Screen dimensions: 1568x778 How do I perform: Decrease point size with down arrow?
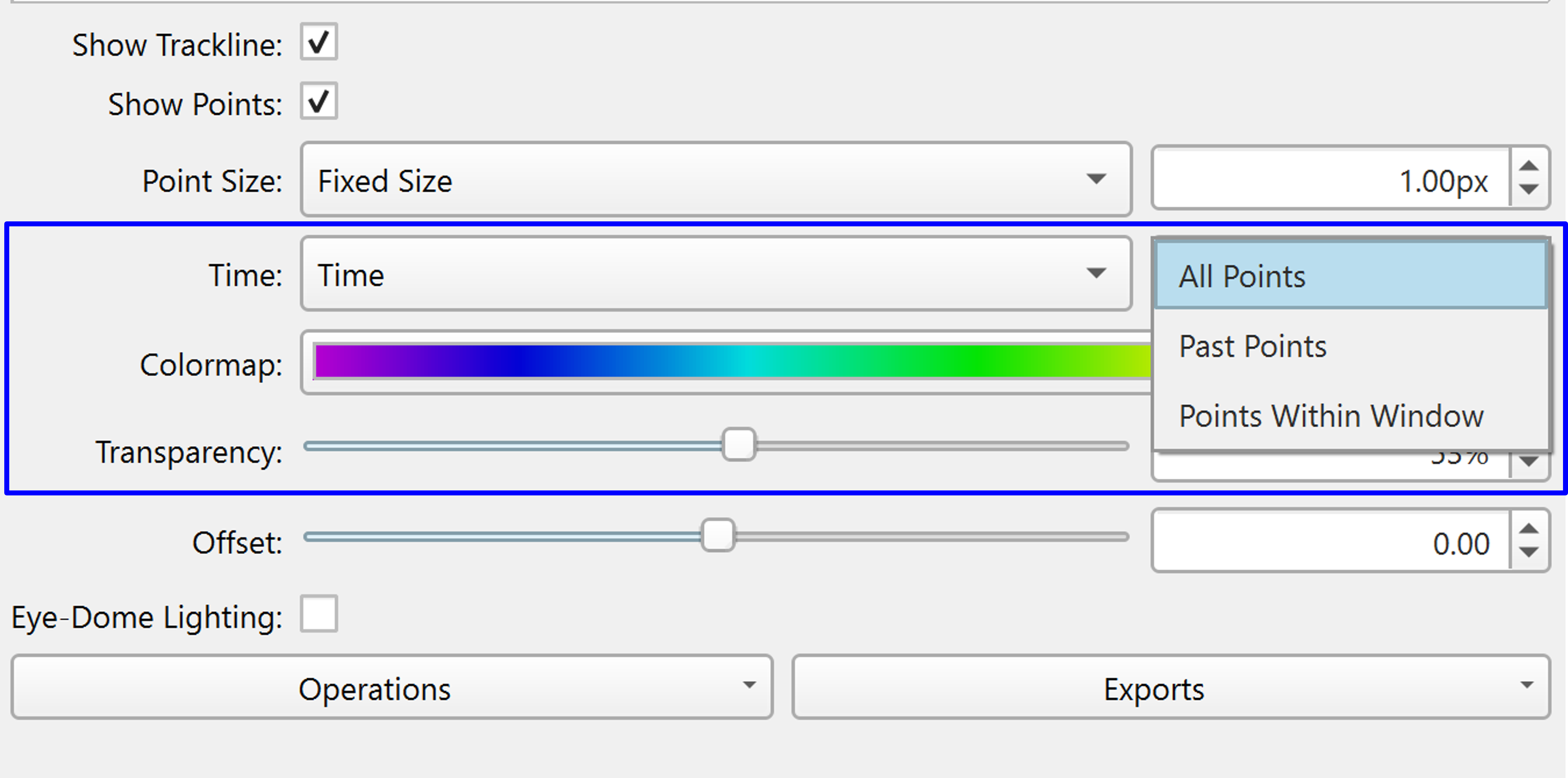1529,189
